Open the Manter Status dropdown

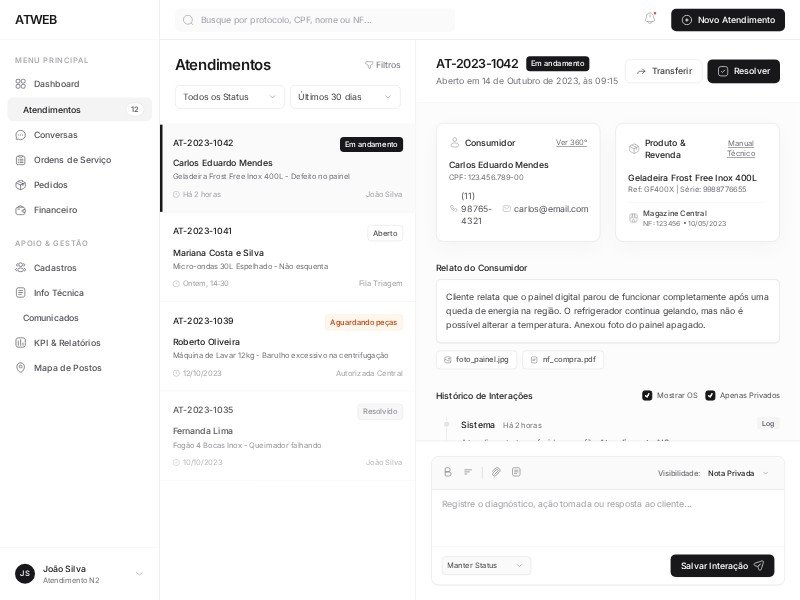click(486, 565)
